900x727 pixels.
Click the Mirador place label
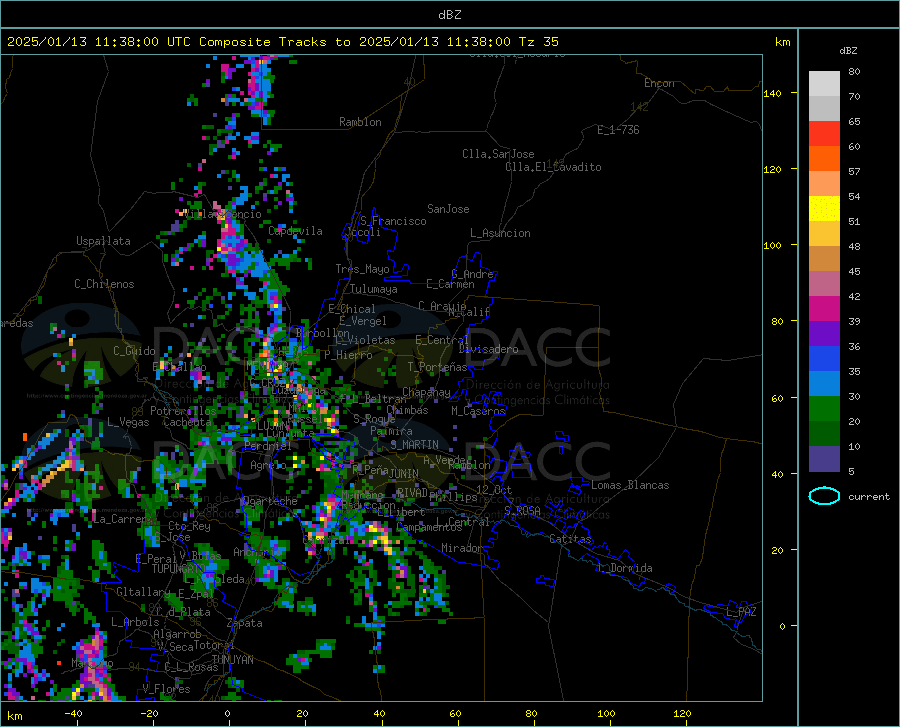point(462,548)
